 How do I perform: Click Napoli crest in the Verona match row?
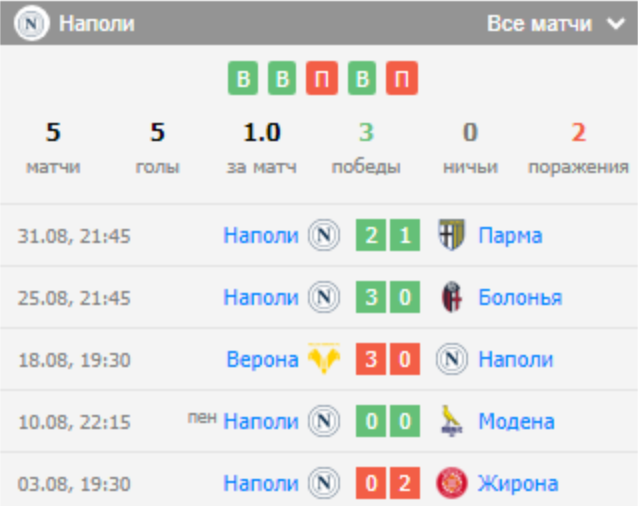point(452,360)
